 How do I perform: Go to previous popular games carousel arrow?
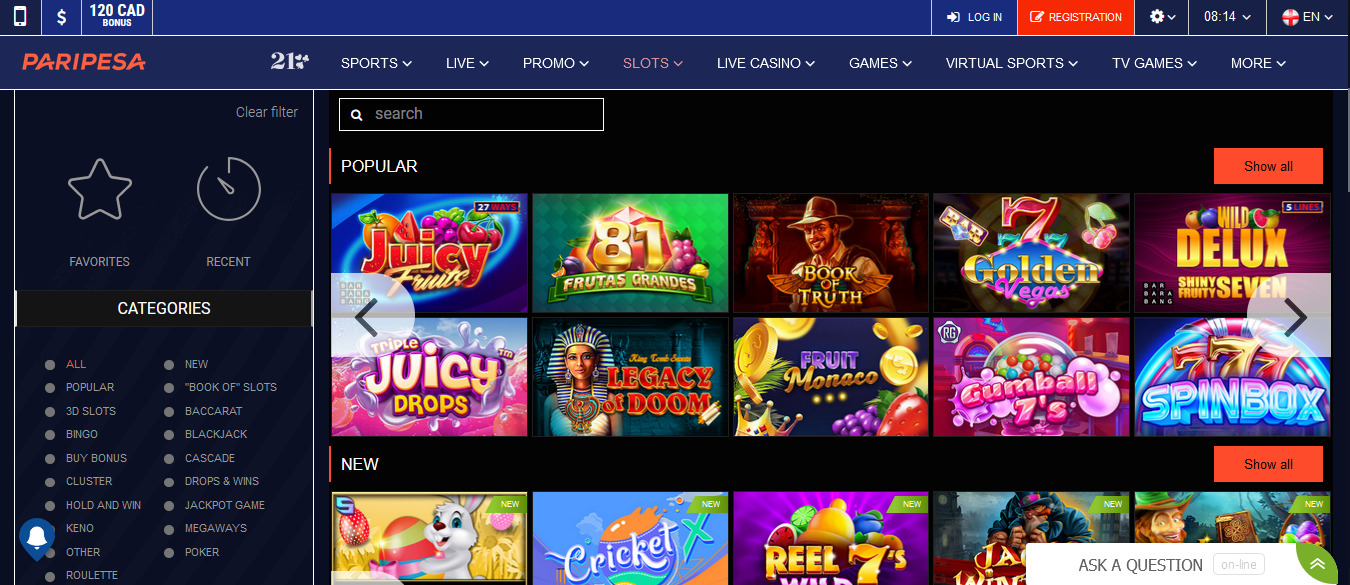[366, 317]
